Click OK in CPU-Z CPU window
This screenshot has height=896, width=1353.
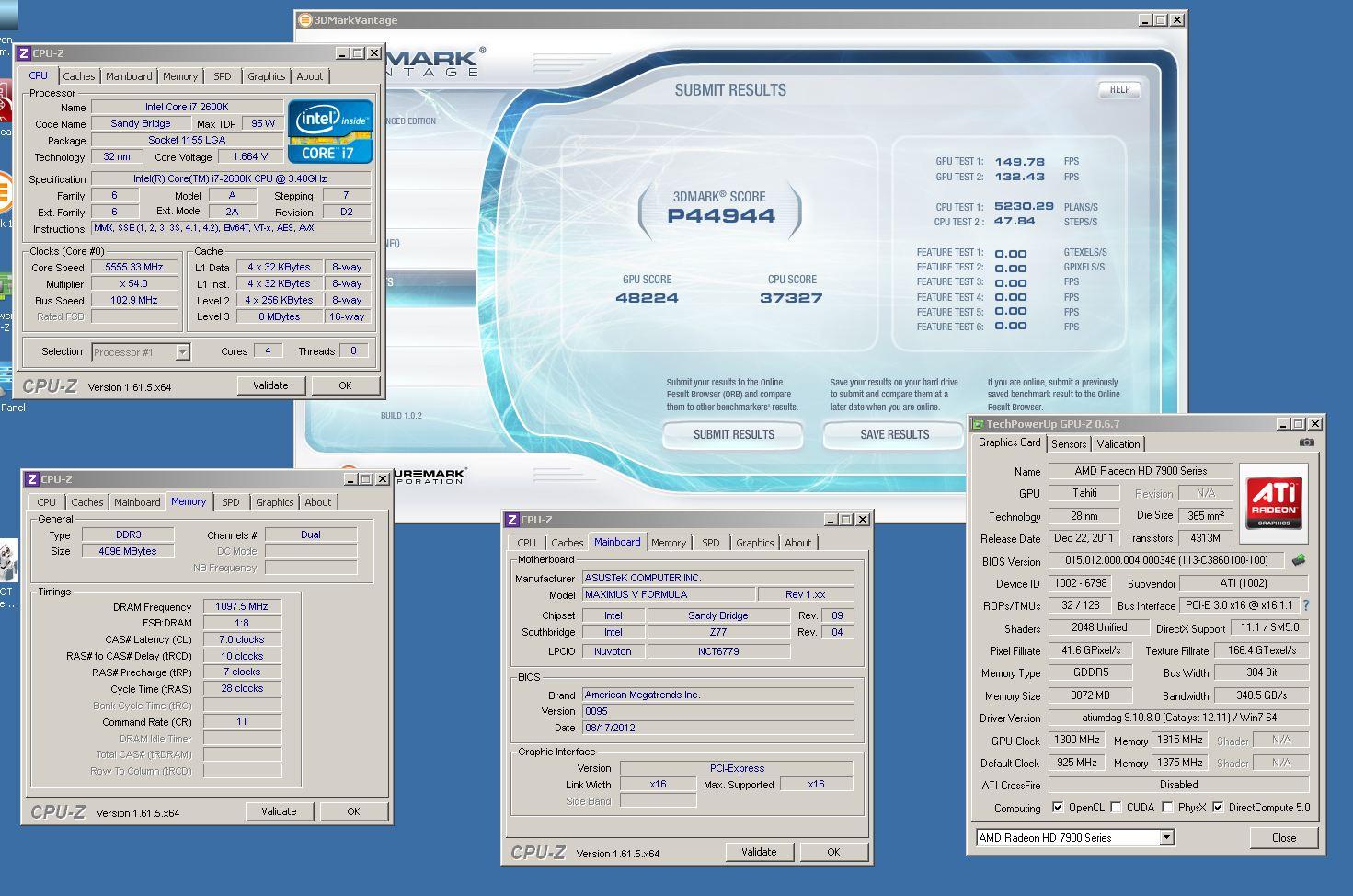345,385
